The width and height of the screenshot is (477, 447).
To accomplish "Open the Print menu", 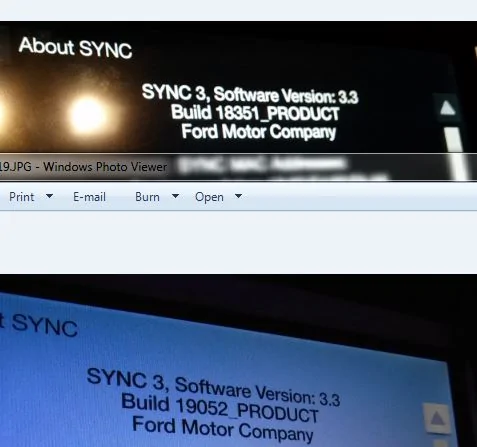I will (x=22, y=197).
